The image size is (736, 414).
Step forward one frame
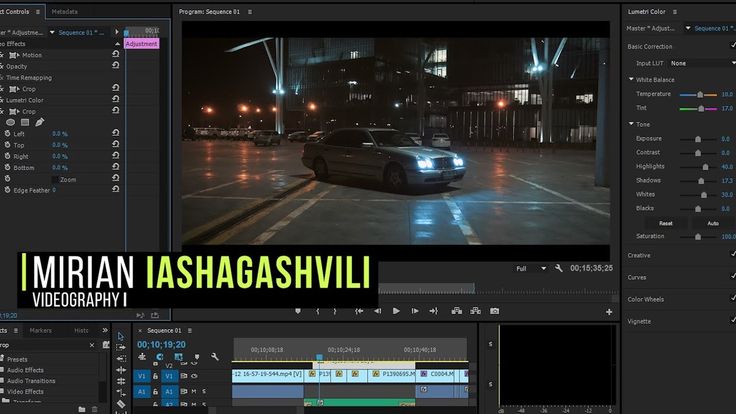pos(415,311)
